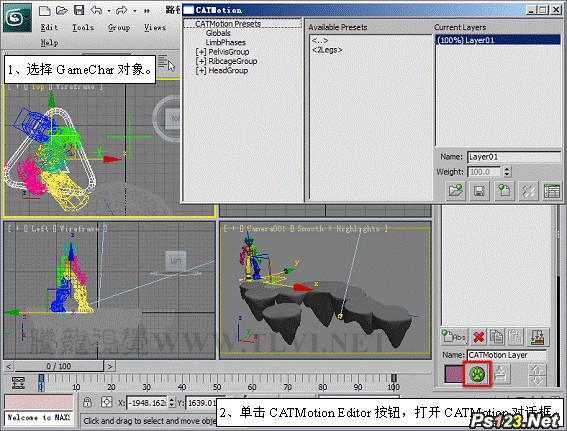Open the undo history dropdown arrow
Screen dimensions: 567x431
pos(108,11)
